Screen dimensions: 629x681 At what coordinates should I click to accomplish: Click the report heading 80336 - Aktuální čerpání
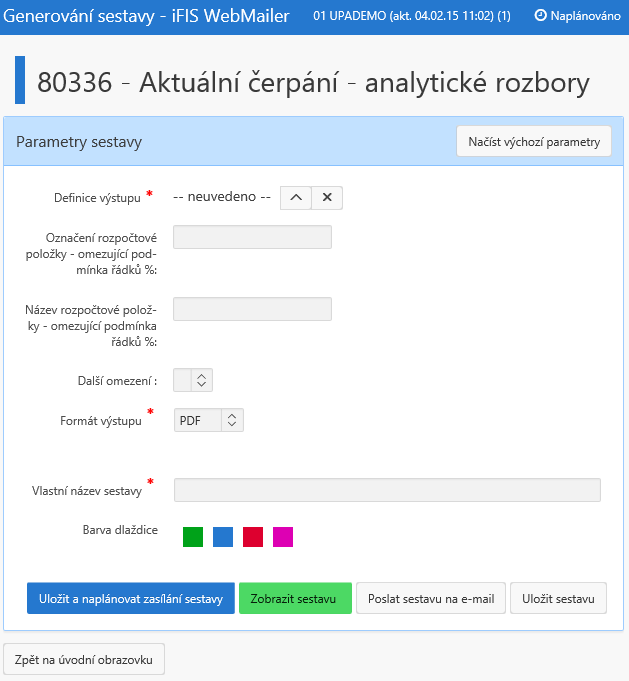188,82
